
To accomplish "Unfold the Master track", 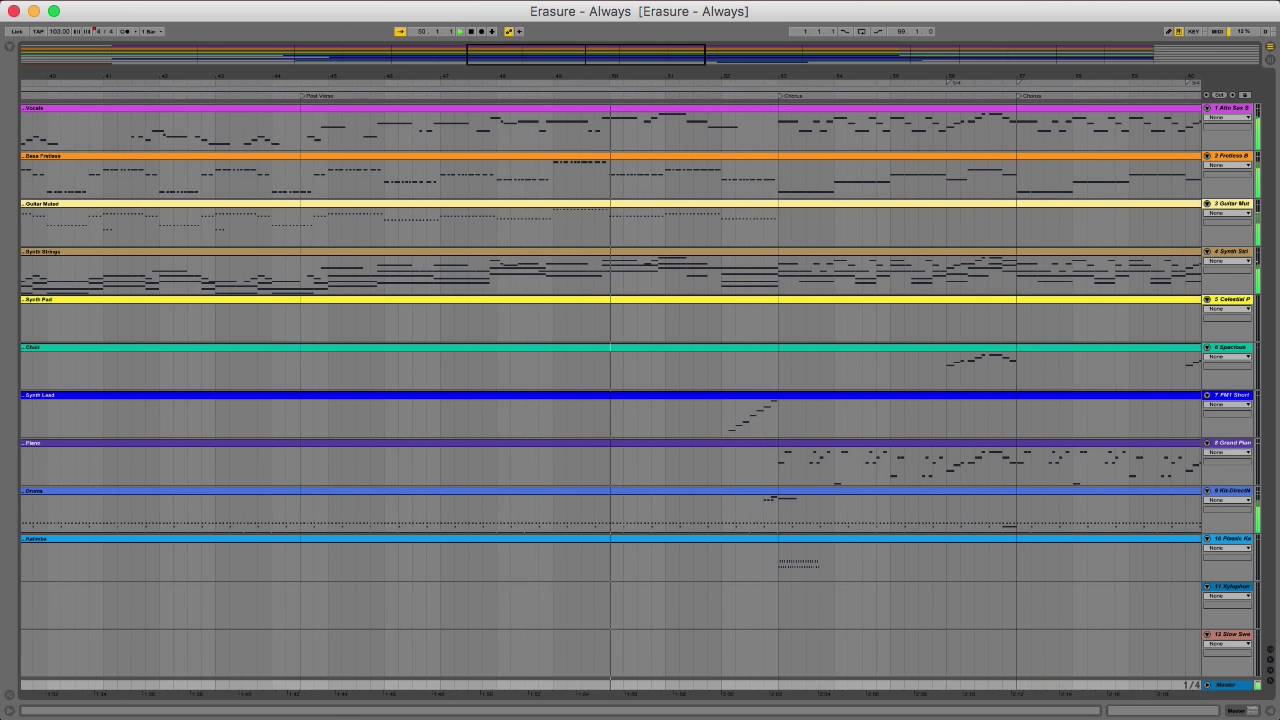I will click(x=1207, y=685).
